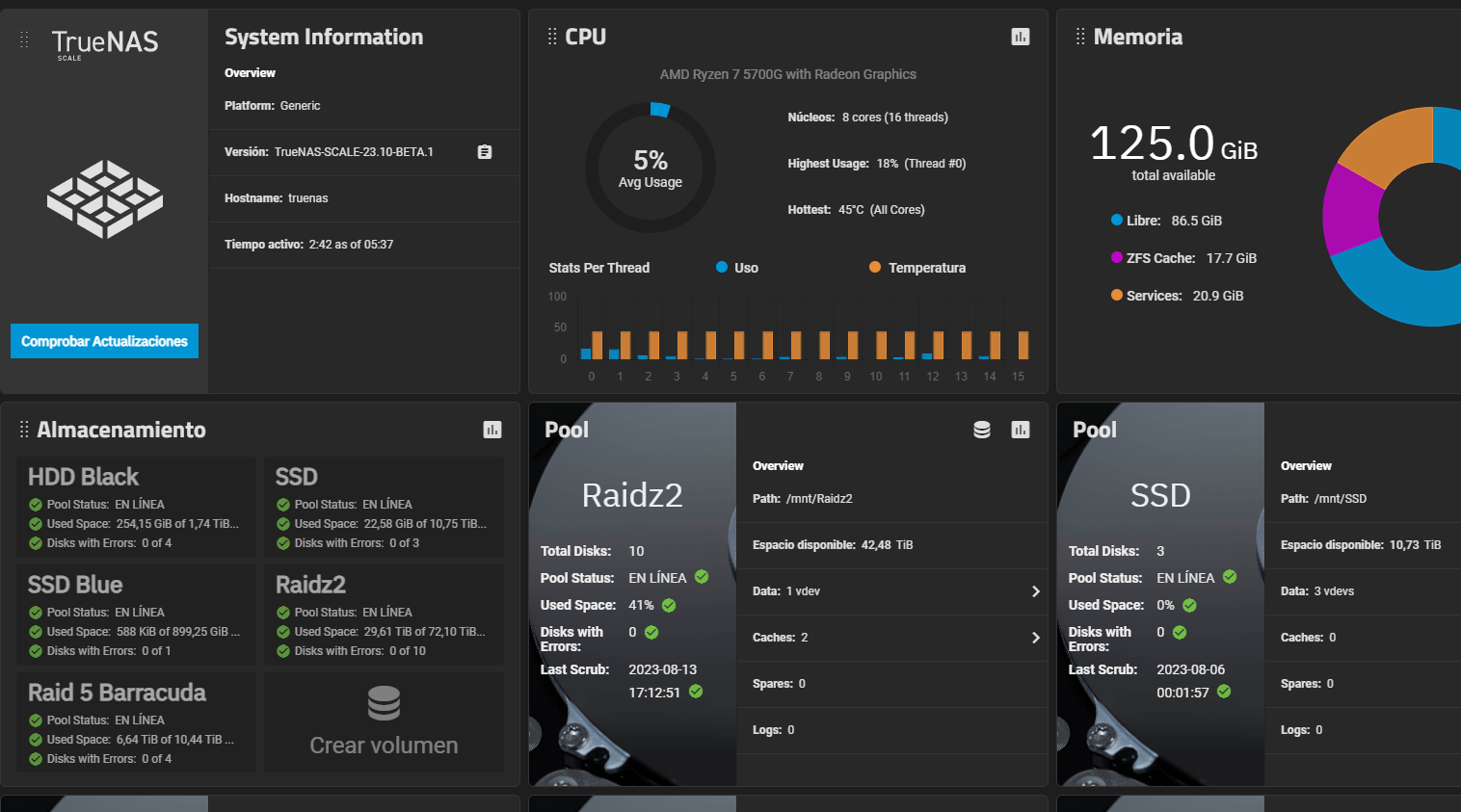Click SSD pool Path /mnt/SSD text
1461x812 pixels.
point(1323,499)
